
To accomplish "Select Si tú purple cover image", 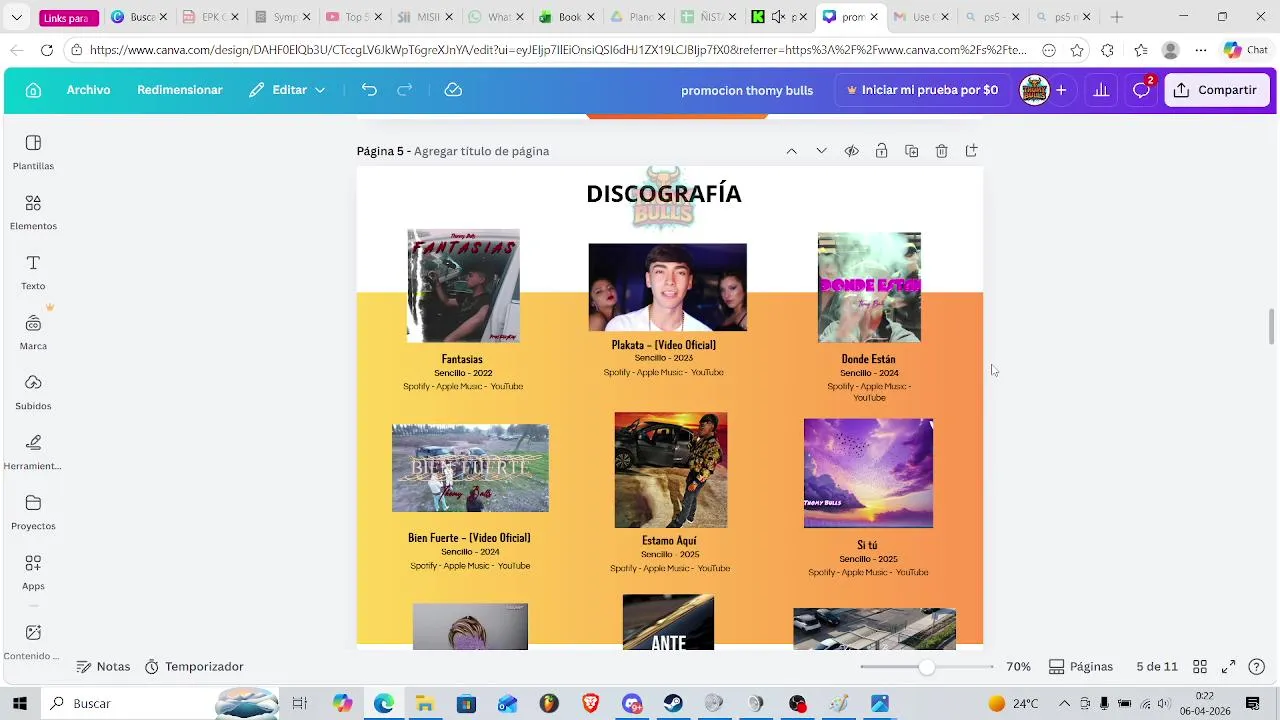I will click(x=868, y=473).
